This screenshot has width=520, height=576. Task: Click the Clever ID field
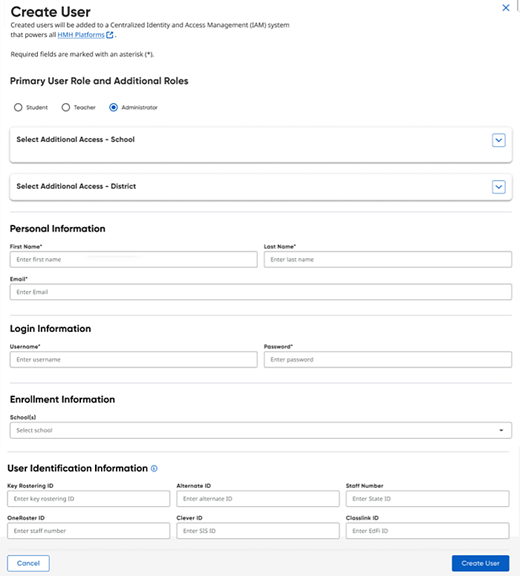coord(258,531)
